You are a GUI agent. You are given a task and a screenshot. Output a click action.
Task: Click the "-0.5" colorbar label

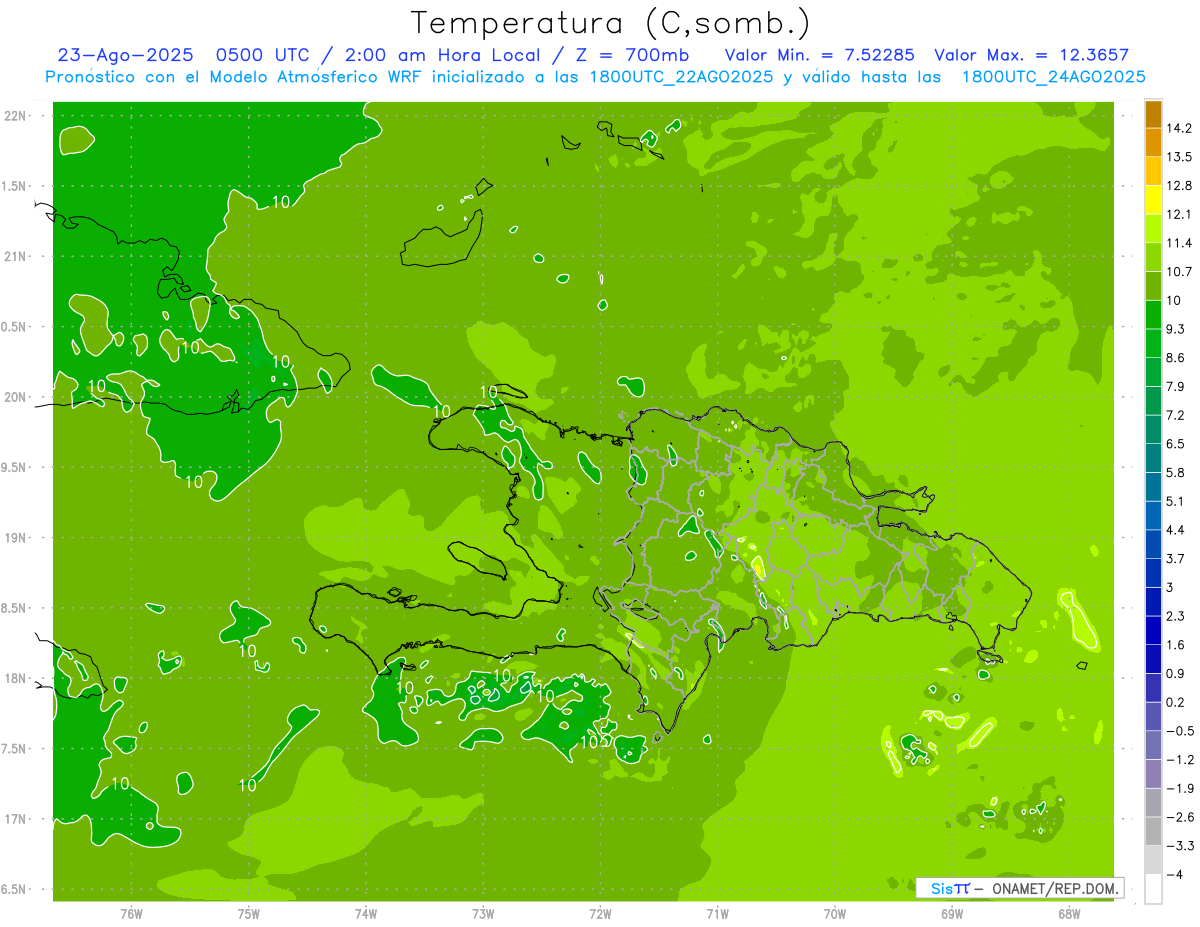(1179, 730)
